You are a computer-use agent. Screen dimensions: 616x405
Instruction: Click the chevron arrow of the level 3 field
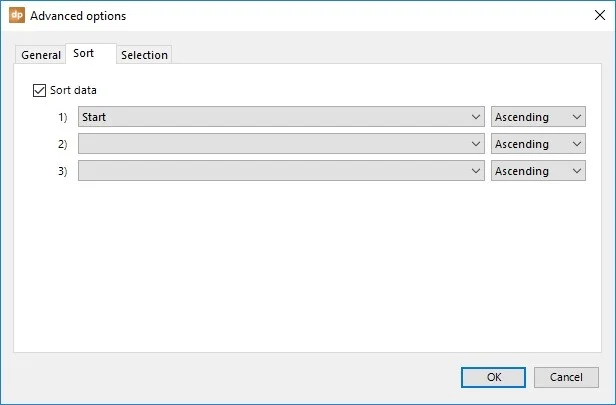tap(475, 171)
